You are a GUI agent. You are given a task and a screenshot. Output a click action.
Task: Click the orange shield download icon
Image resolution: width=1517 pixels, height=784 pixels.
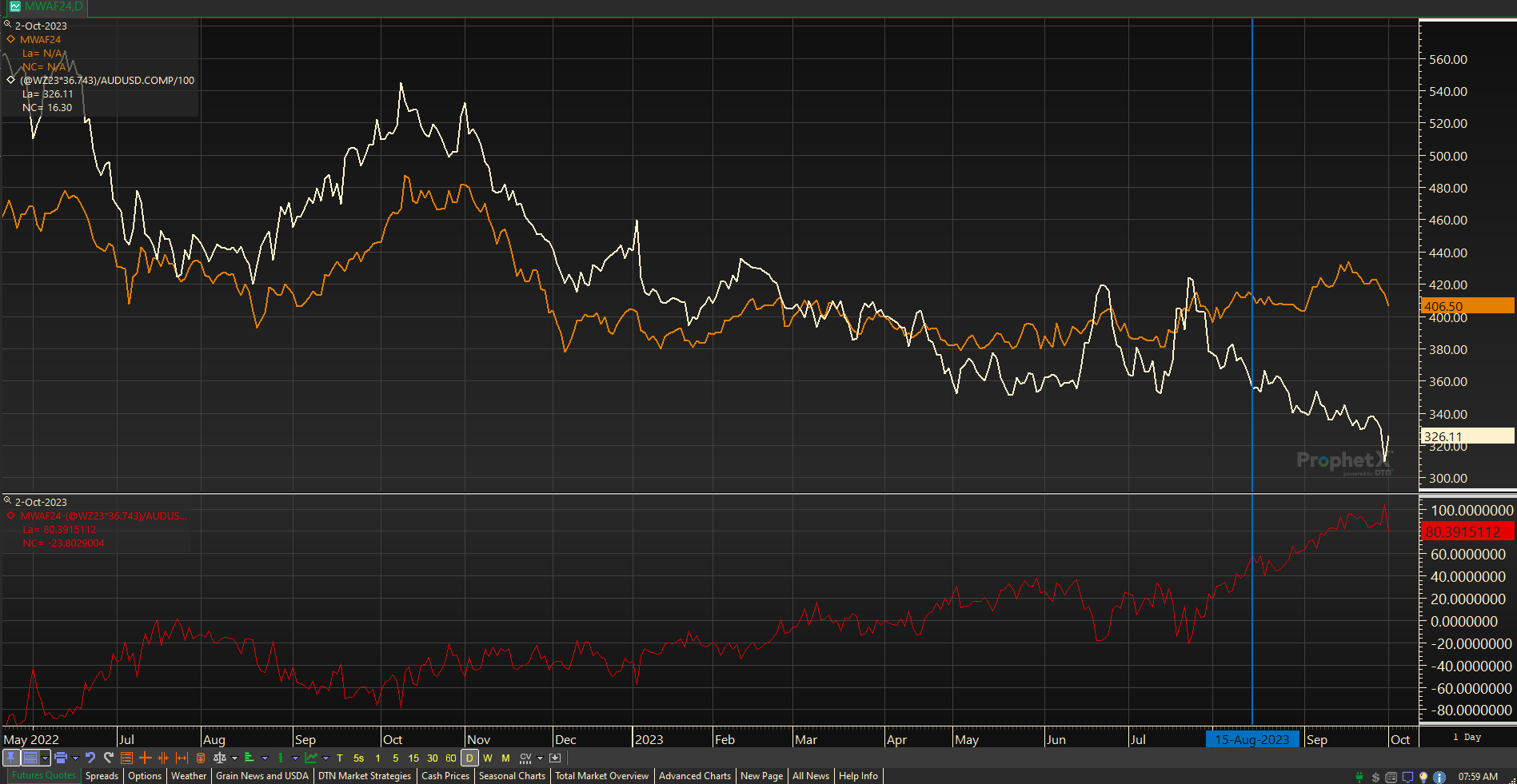tap(201, 758)
